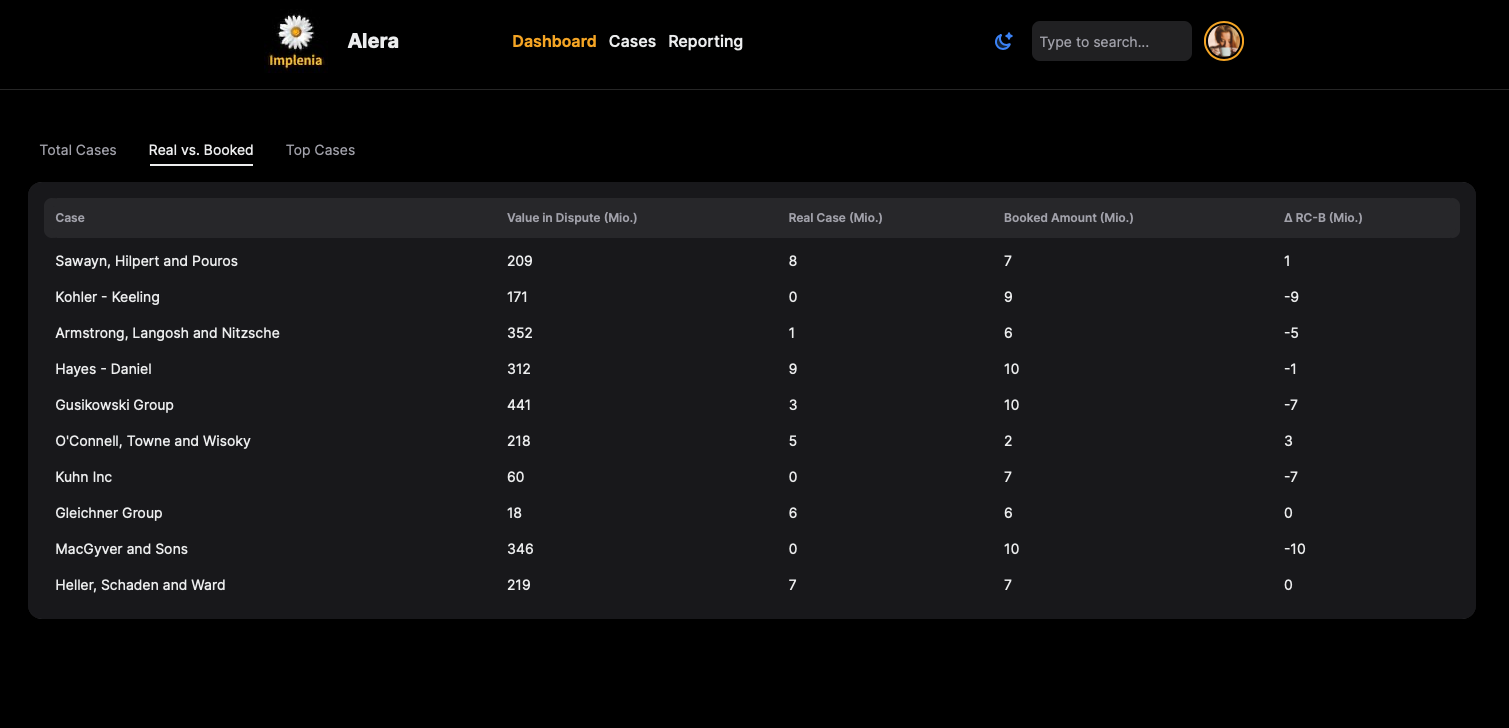Click Real Case value 8
The height and width of the screenshot is (728, 1509).
point(792,261)
